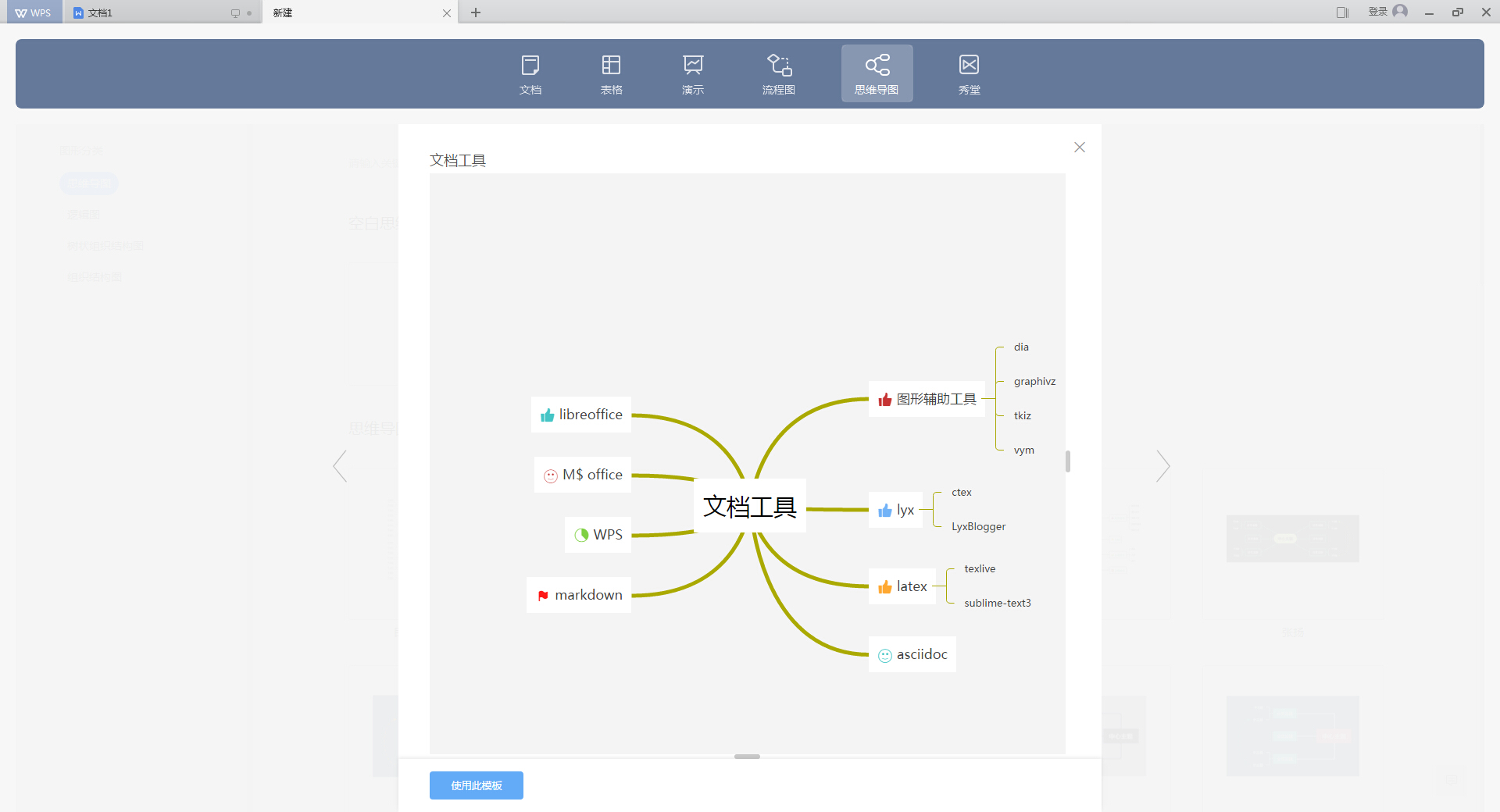
Task: Open the 文档 (Document) creation icon
Action: (530, 73)
